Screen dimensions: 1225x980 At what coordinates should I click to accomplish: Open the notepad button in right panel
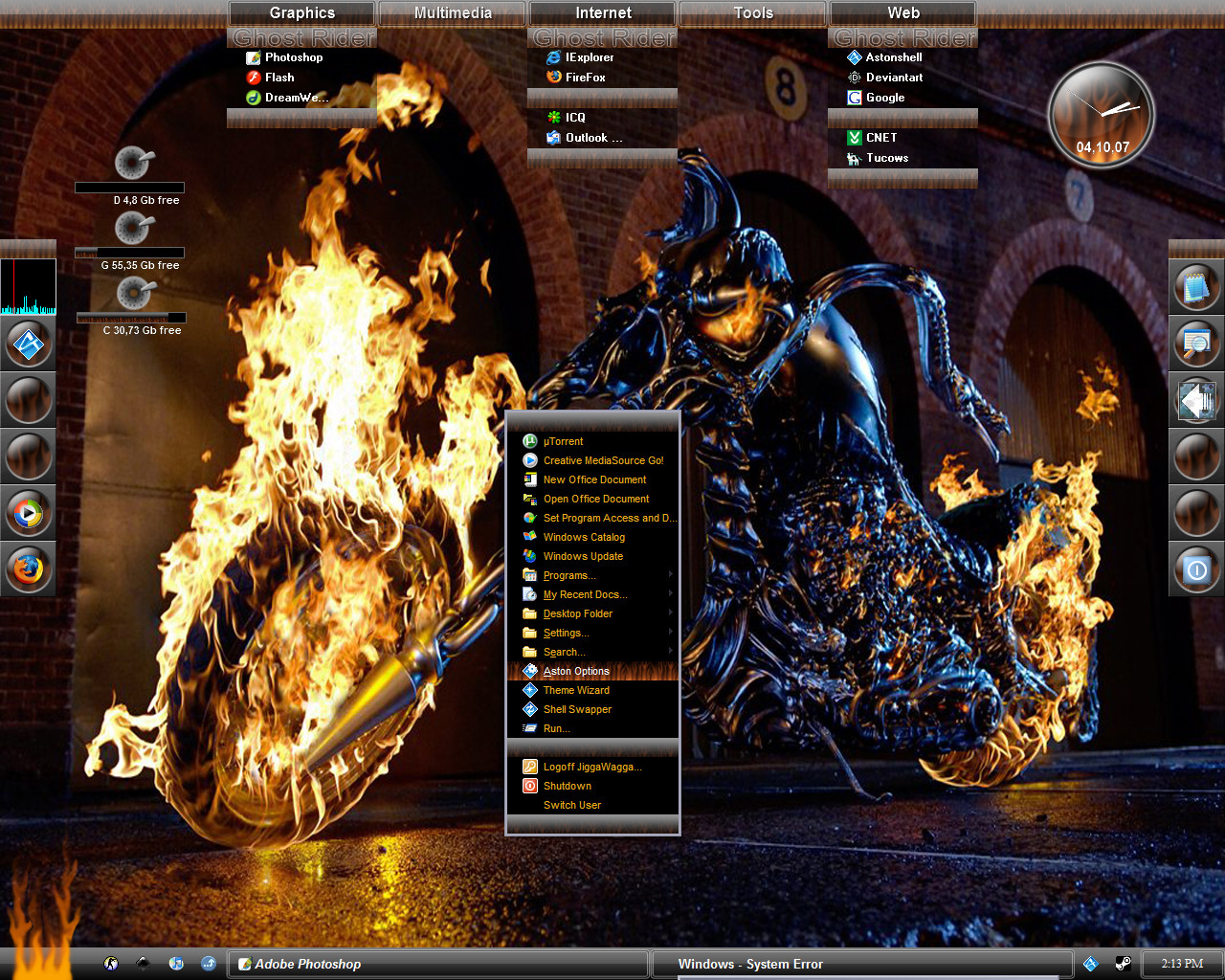pos(1197,287)
